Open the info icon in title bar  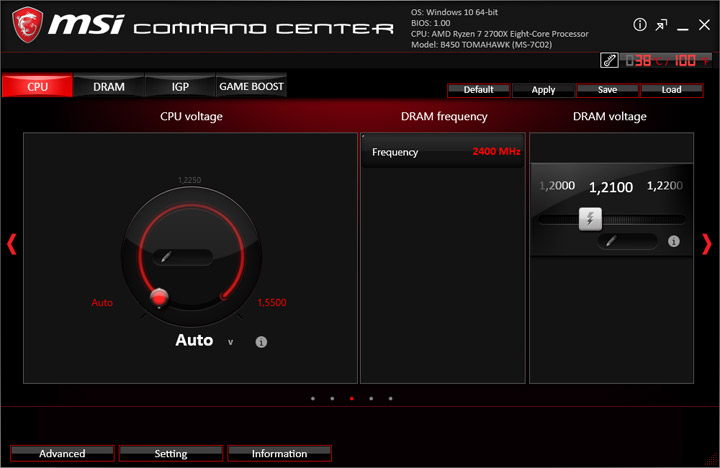640,25
